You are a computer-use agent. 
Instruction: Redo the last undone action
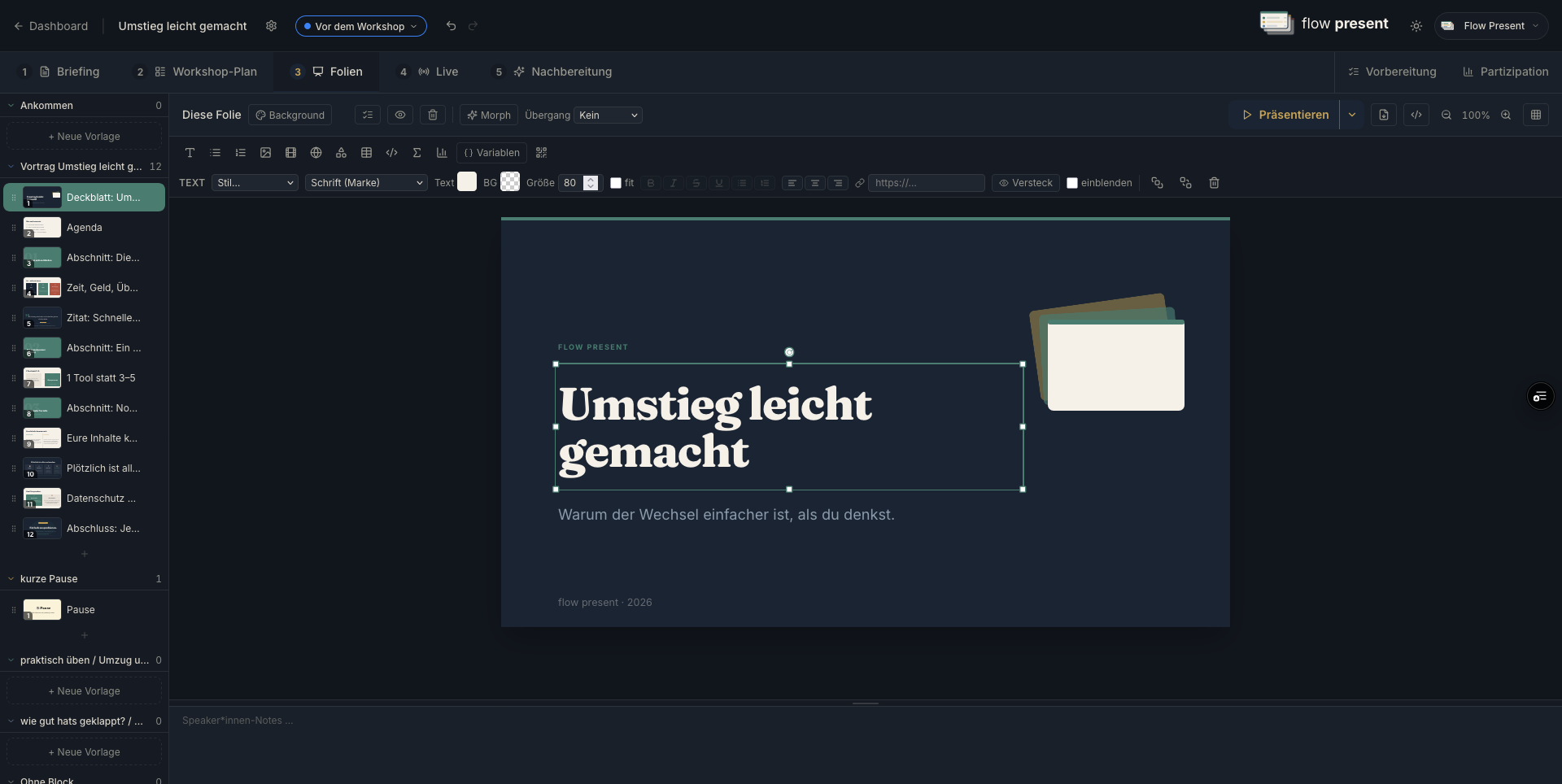(473, 26)
